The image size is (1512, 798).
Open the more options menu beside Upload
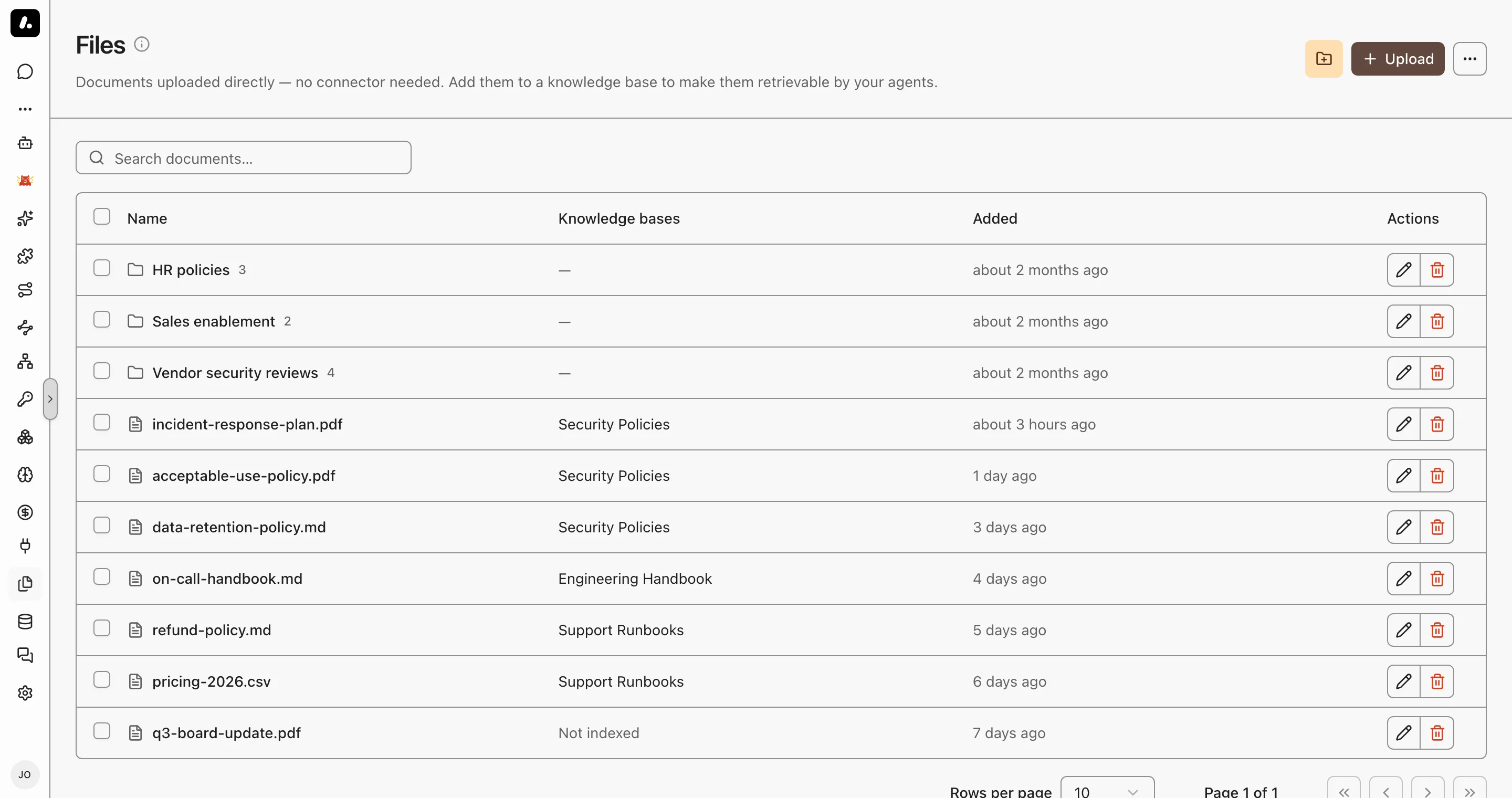[1470, 59]
